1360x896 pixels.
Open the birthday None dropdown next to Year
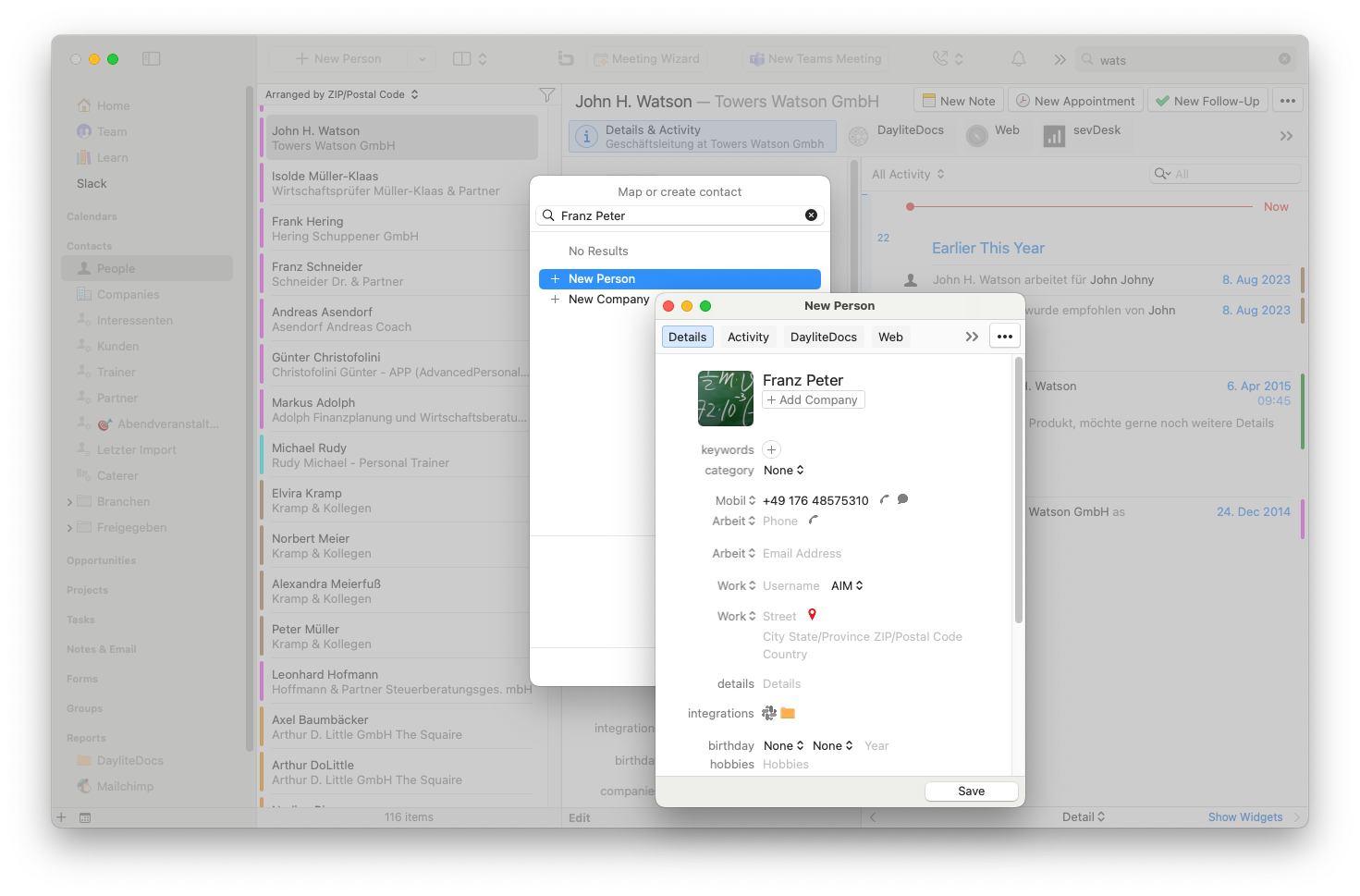click(x=832, y=746)
